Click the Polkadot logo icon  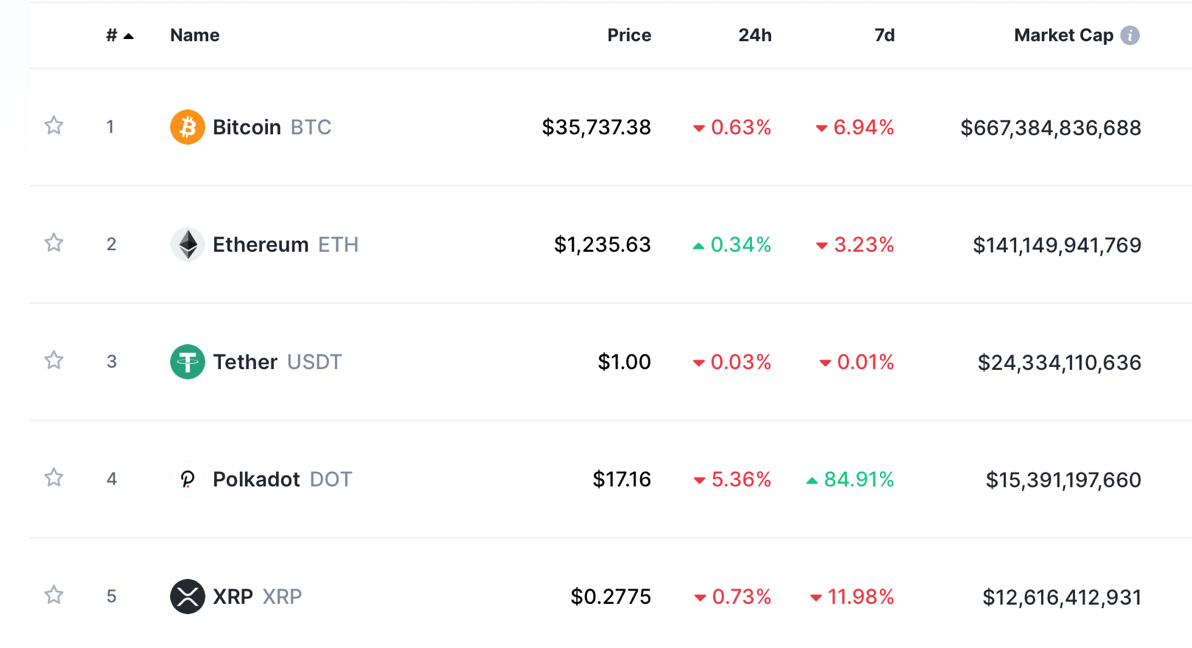187,479
